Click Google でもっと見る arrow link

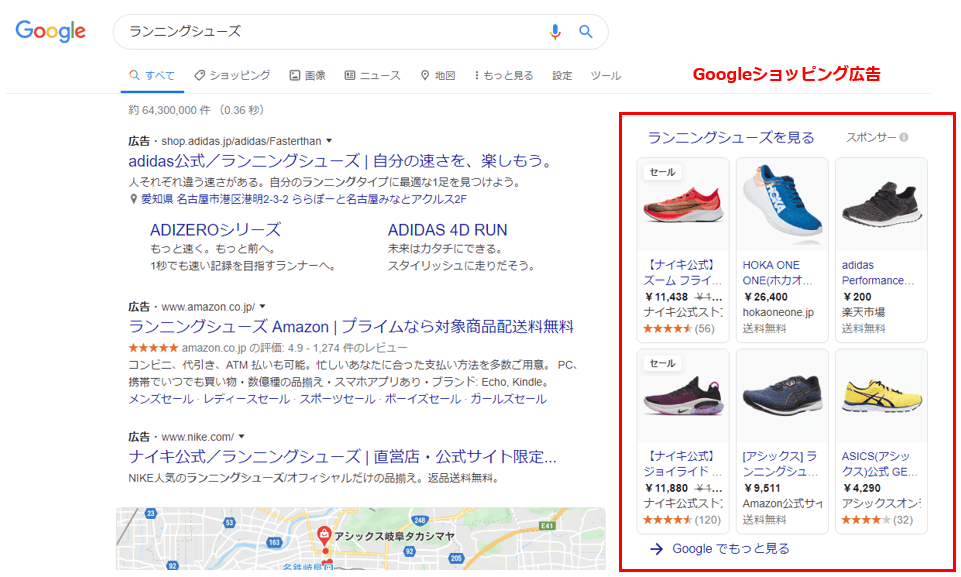tap(720, 549)
